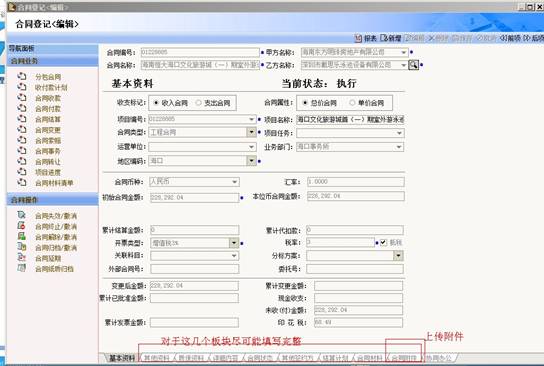This screenshot has height=366, width=544.
Task: Open the 合同结算 sidebar icon
Action: click(22, 119)
